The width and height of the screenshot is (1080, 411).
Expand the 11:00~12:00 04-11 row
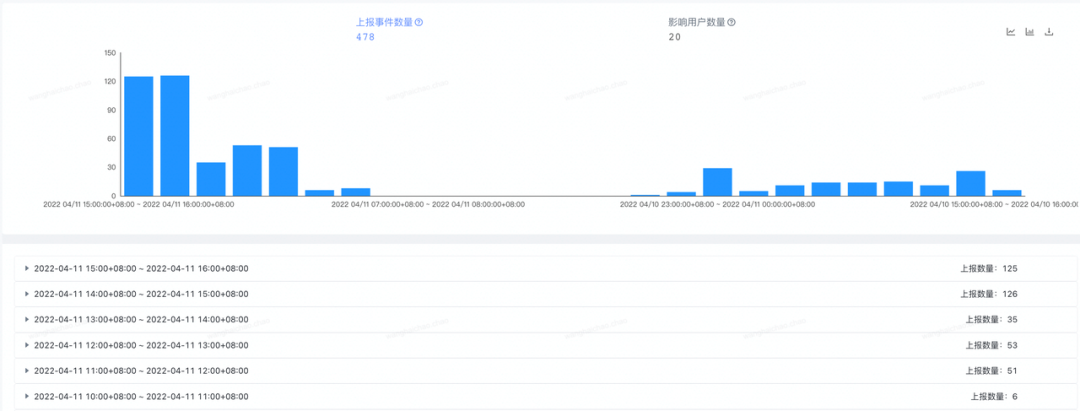click(27, 371)
